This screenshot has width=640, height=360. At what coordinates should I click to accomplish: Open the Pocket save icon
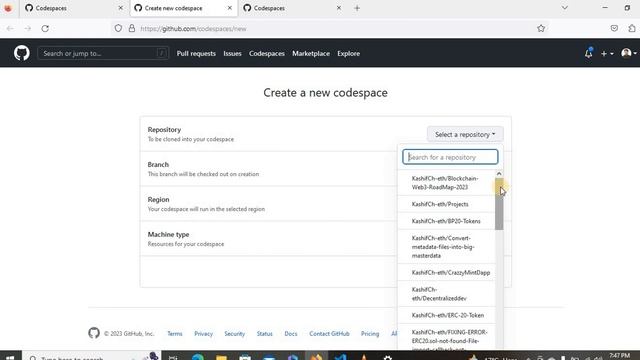point(614,28)
